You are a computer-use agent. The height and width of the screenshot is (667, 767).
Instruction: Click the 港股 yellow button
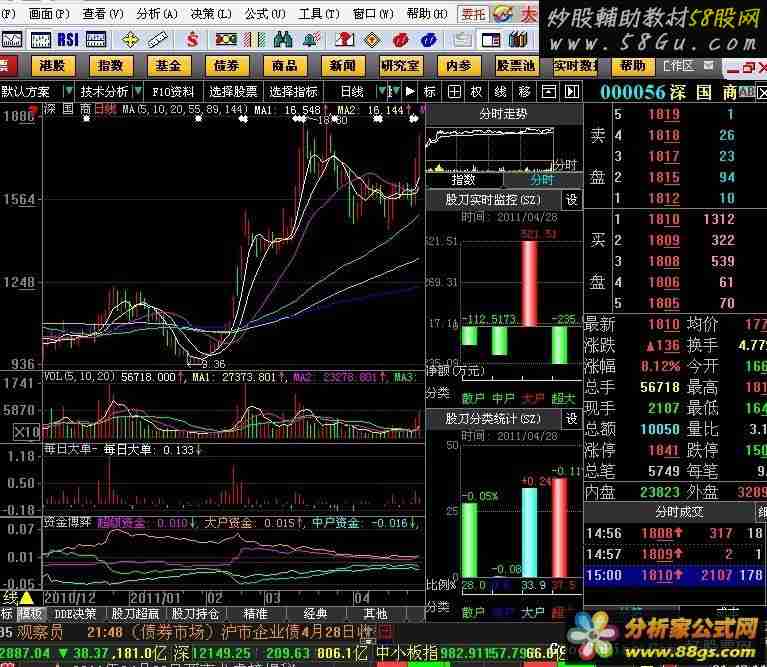coord(53,66)
